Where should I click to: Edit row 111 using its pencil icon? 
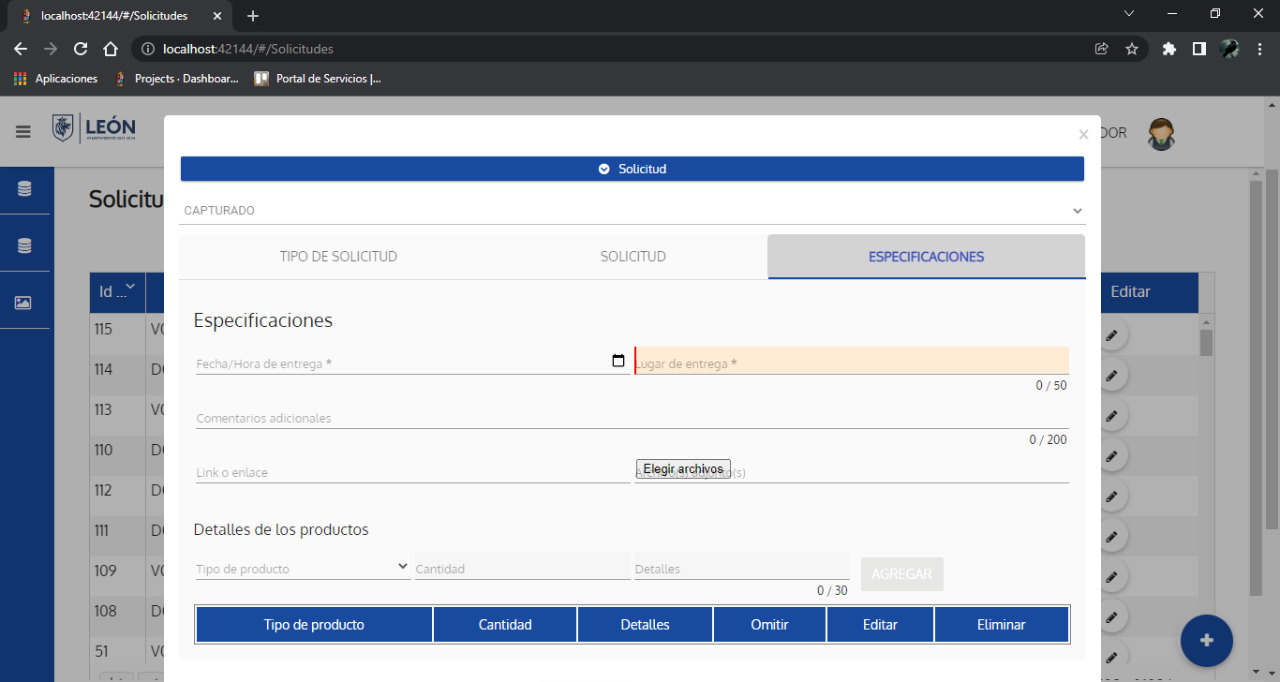point(1111,536)
